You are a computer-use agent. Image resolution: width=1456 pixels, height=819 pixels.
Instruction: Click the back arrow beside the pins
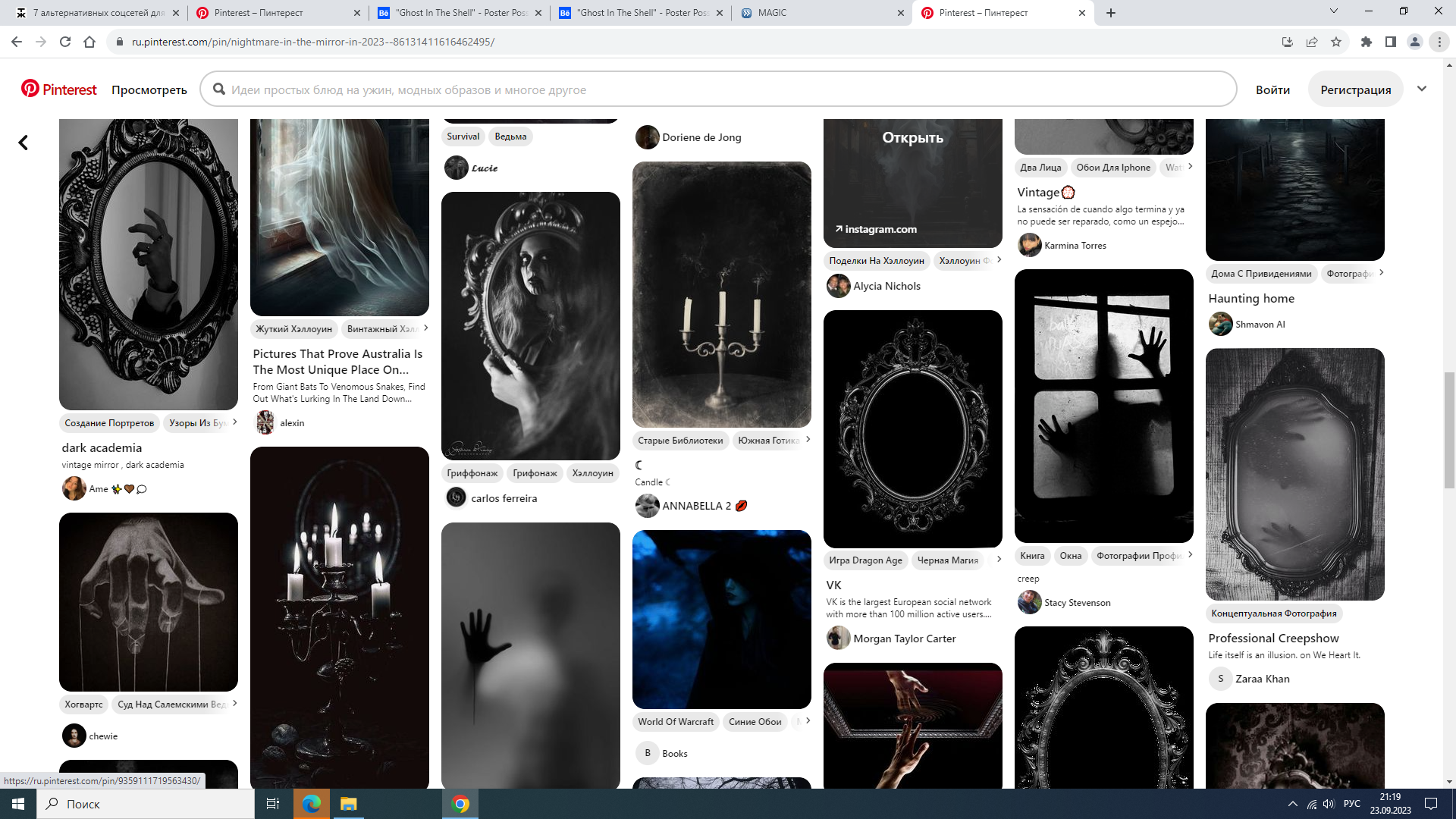pos(24,143)
